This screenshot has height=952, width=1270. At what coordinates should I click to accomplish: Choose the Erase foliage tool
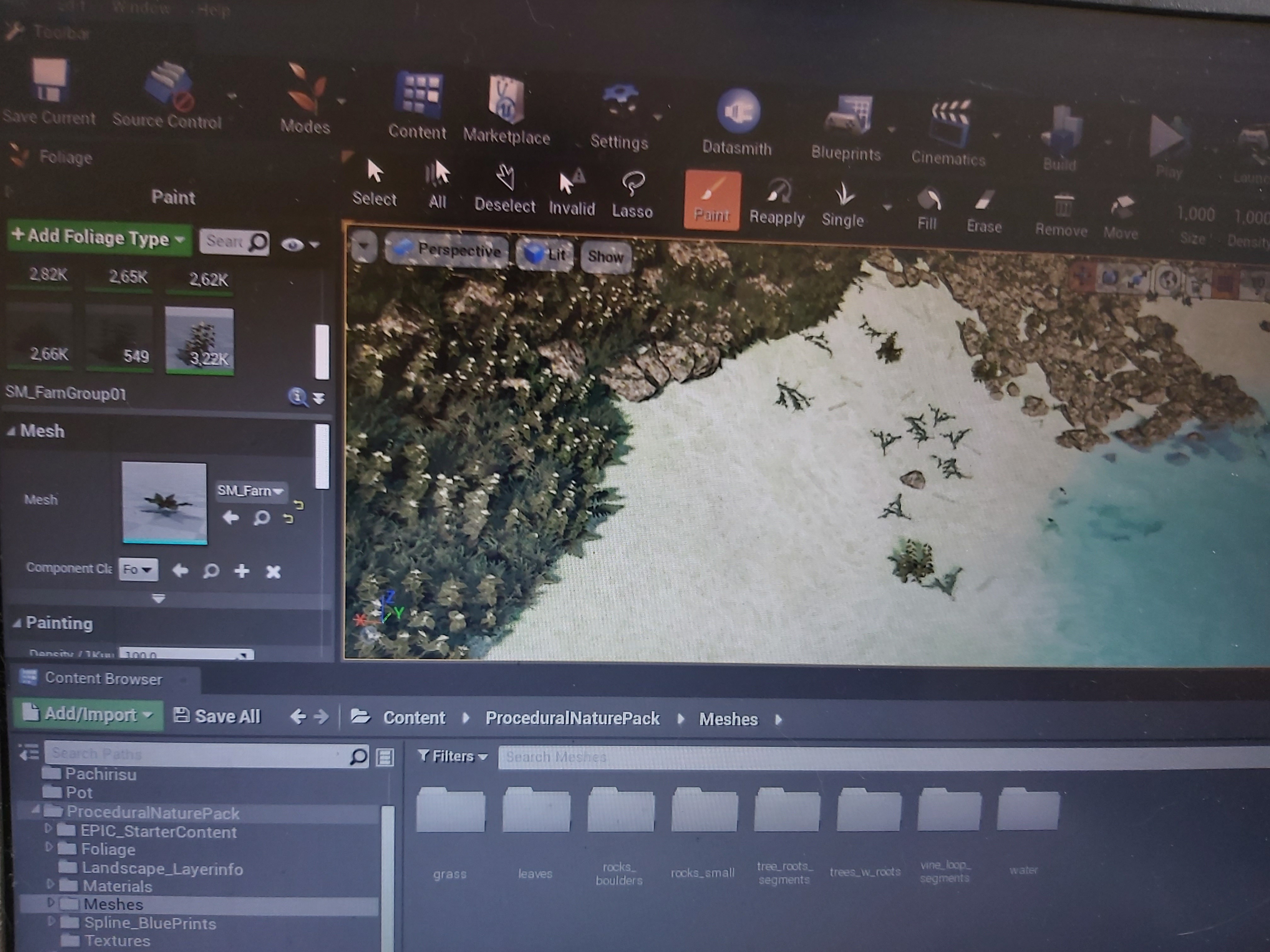click(983, 210)
